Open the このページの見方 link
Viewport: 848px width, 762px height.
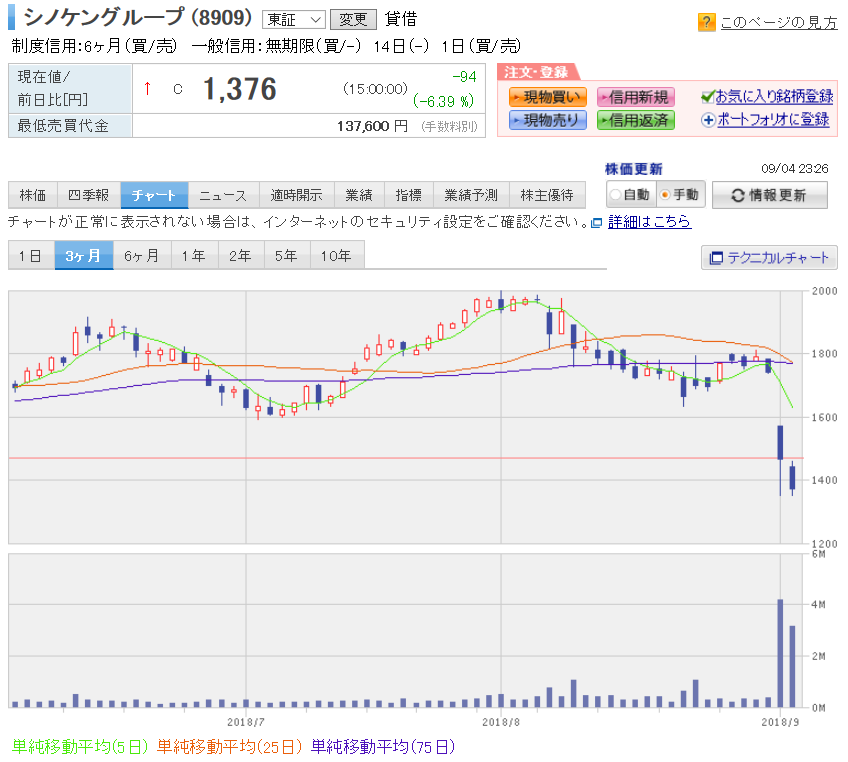click(779, 22)
